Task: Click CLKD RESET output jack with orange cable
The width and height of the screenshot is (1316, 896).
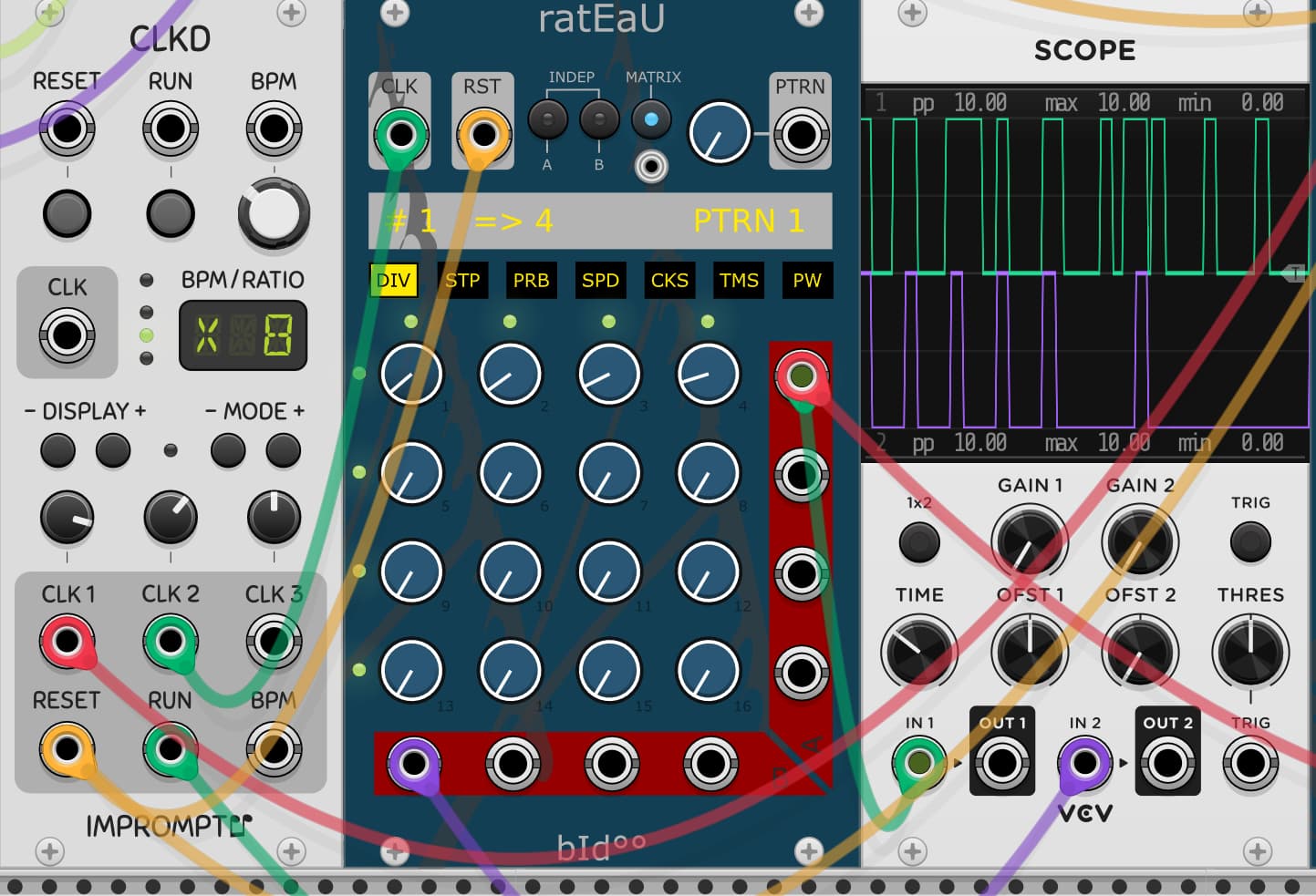Action: [x=67, y=749]
